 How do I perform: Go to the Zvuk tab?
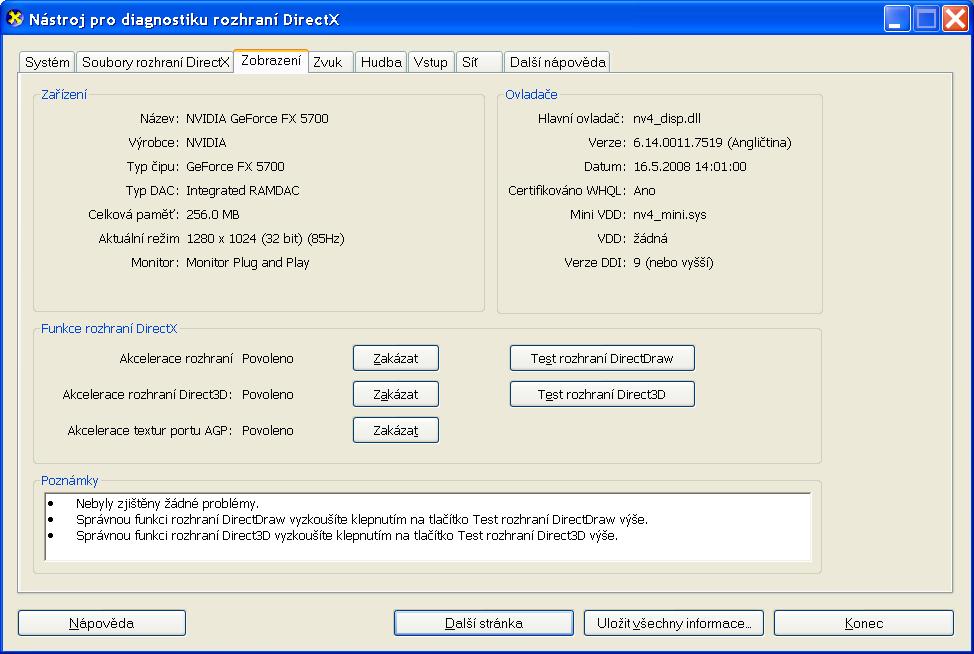tap(328, 62)
